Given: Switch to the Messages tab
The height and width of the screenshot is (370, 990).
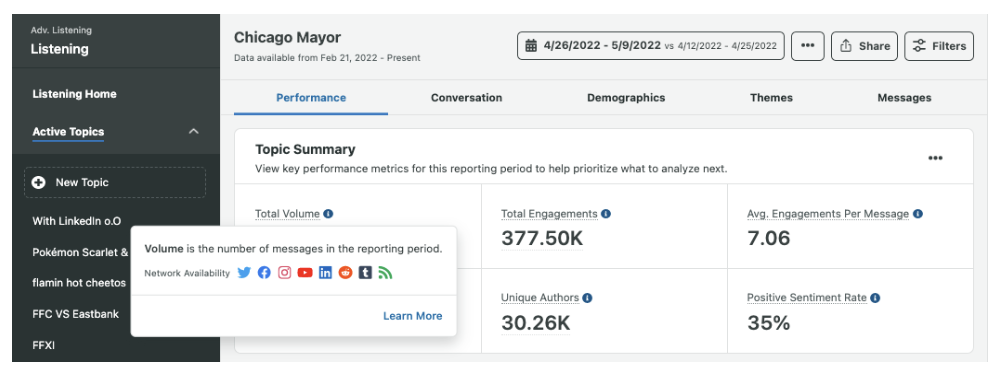Looking at the screenshot, I should pos(904,98).
